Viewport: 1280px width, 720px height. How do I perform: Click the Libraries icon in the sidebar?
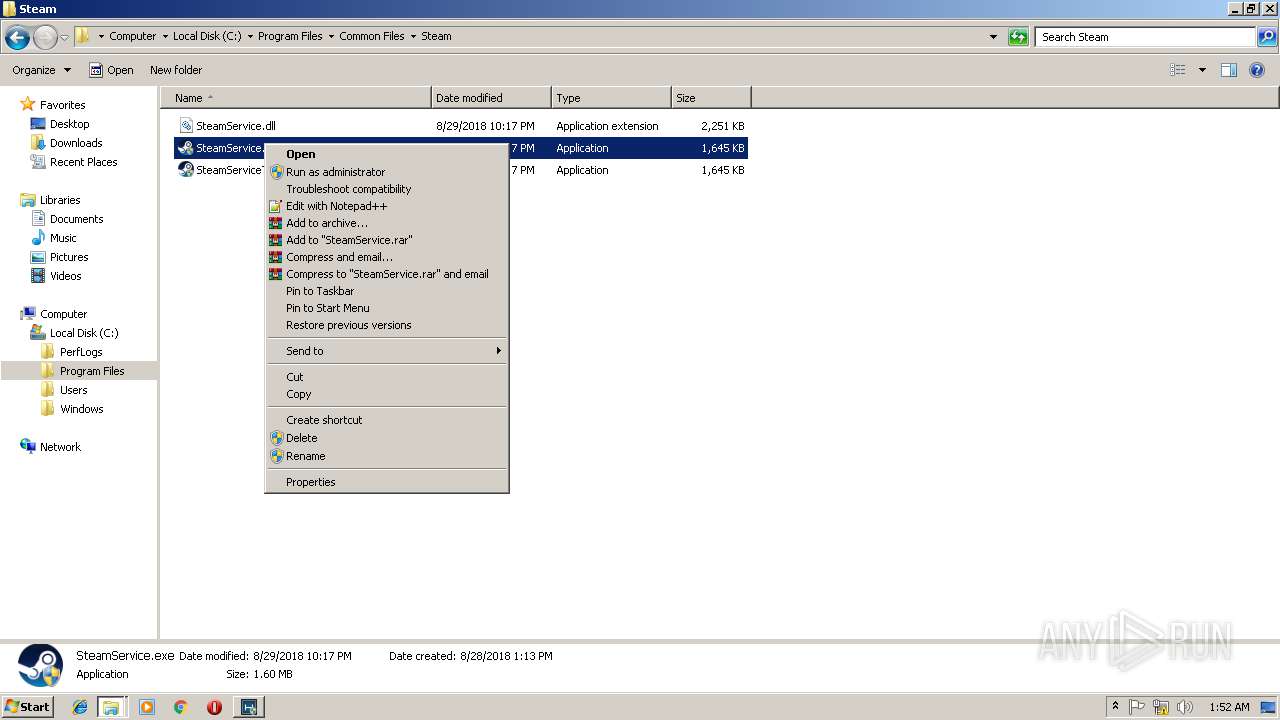coord(28,200)
